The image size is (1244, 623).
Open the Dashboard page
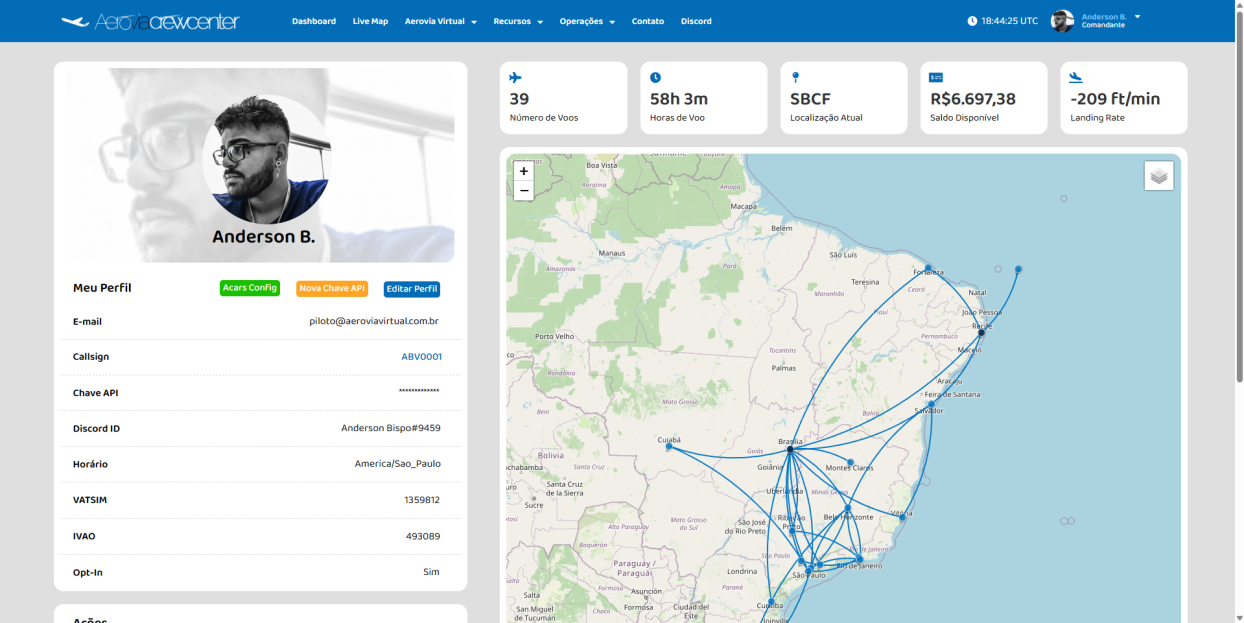click(x=314, y=21)
